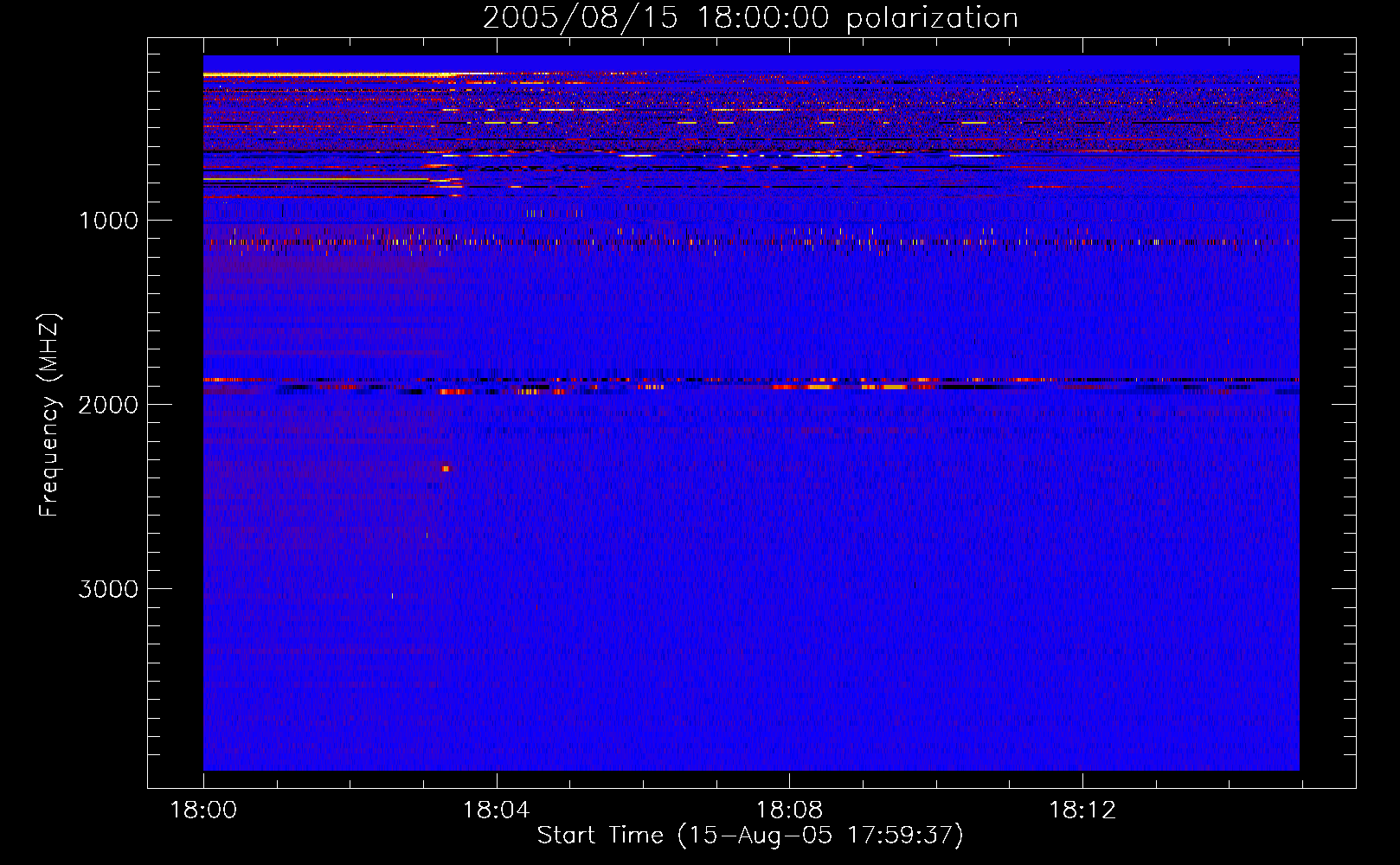Click the 3000 frequency tick label
This screenshot has width=1400, height=865.
[x=108, y=589]
